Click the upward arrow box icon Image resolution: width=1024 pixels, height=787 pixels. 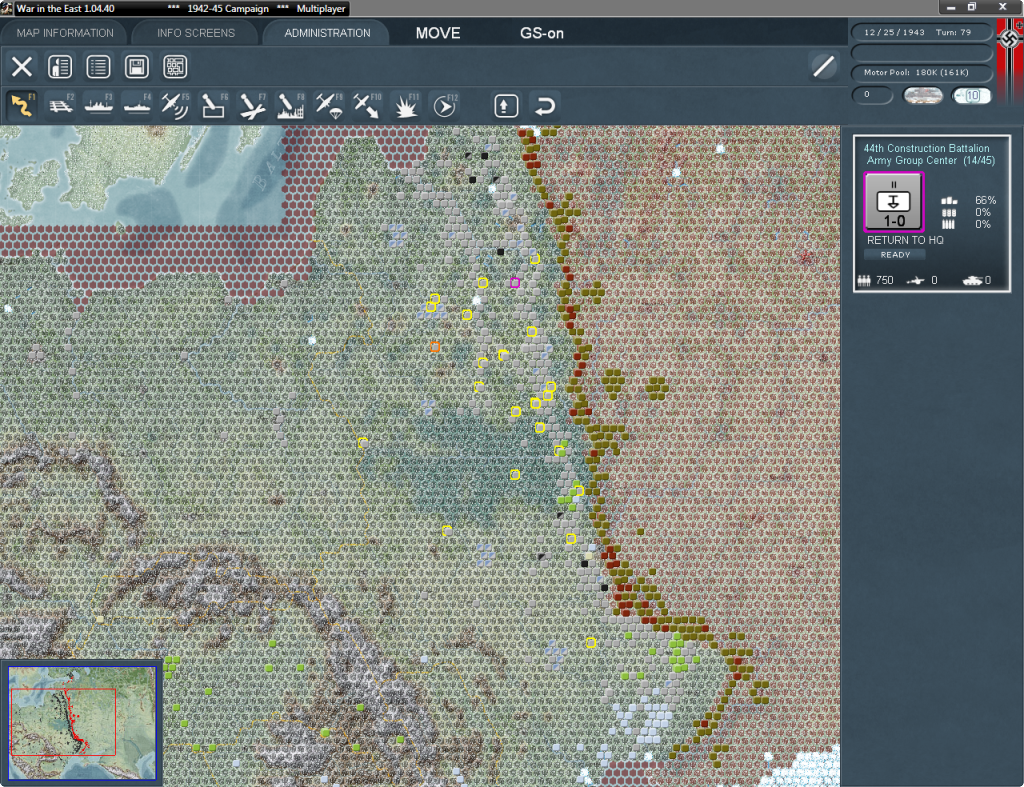pos(505,106)
